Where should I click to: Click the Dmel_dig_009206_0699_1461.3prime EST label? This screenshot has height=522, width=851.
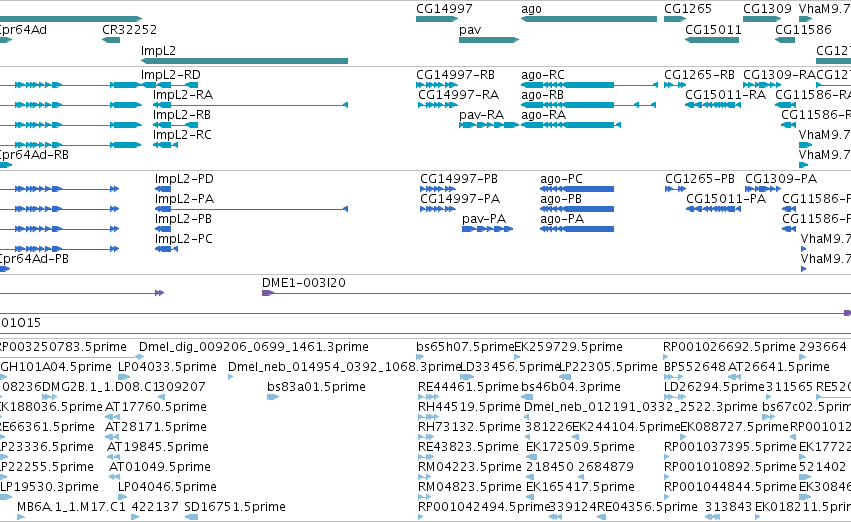(x=254, y=347)
